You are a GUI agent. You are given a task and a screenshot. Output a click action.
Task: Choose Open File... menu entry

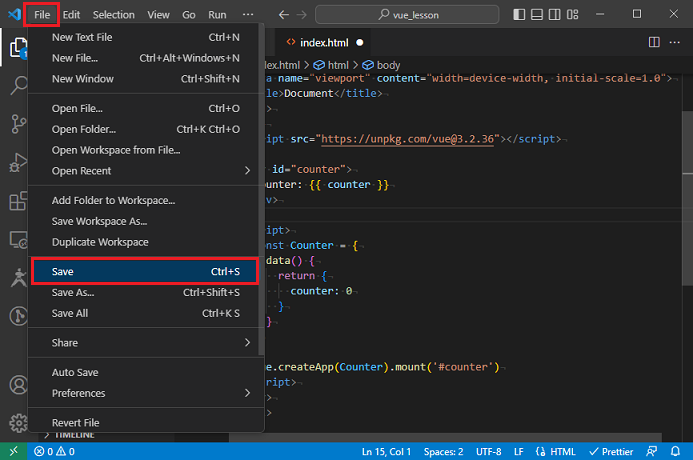[146, 108]
